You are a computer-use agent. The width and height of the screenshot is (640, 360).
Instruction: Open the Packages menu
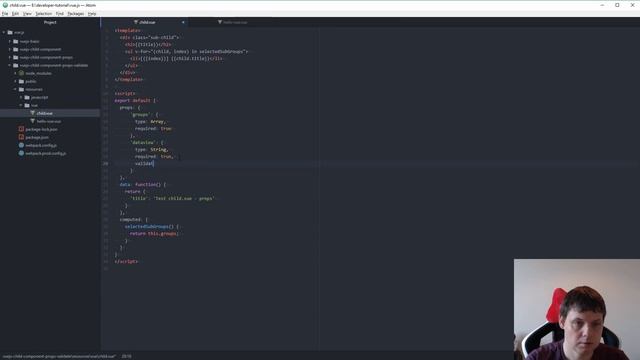76,13
